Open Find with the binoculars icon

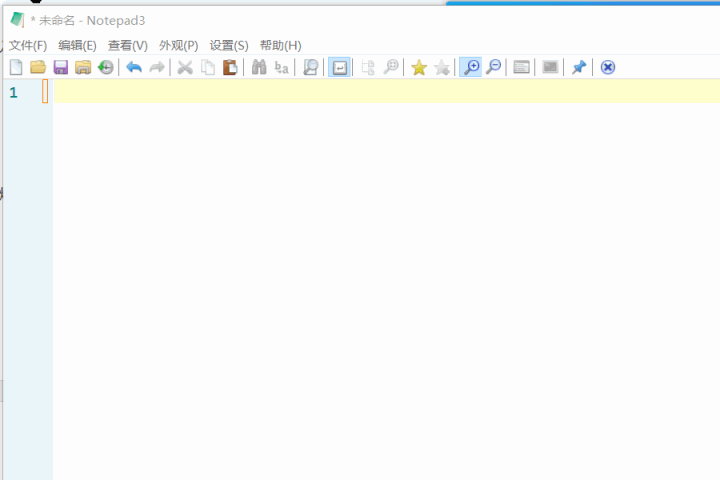[259, 67]
